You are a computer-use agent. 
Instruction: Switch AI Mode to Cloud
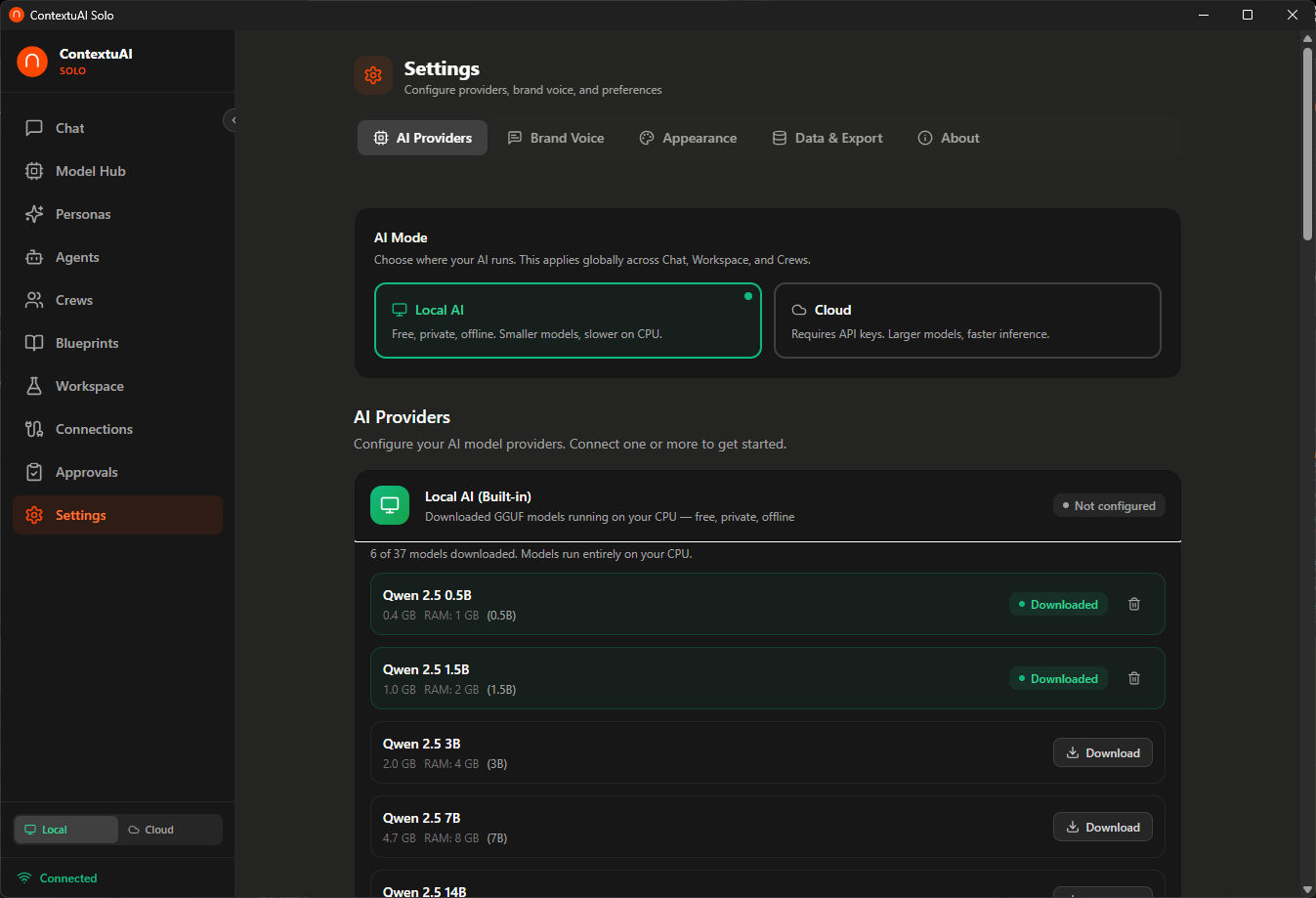pyautogui.click(x=966, y=320)
